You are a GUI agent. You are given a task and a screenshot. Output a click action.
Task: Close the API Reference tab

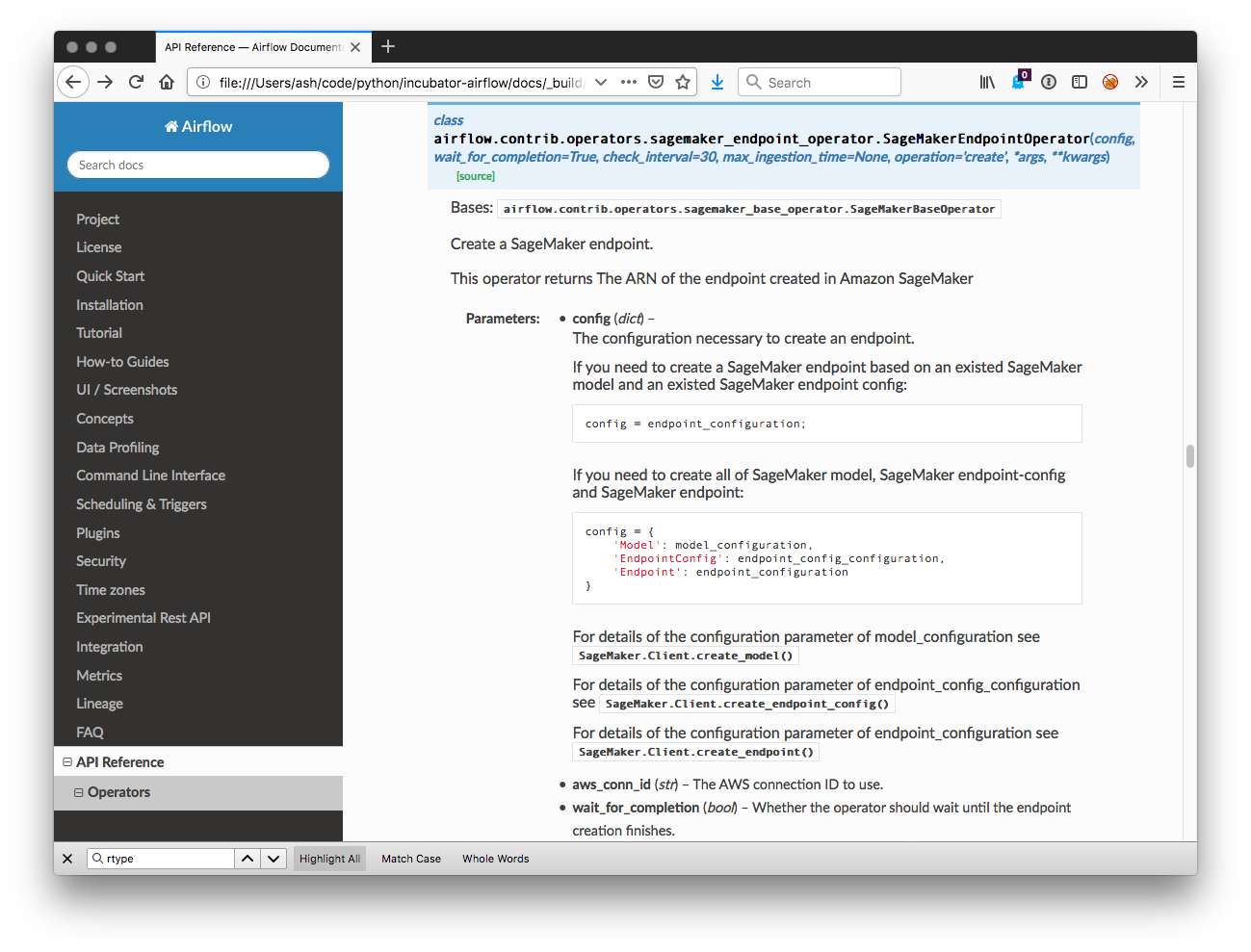[355, 47]
